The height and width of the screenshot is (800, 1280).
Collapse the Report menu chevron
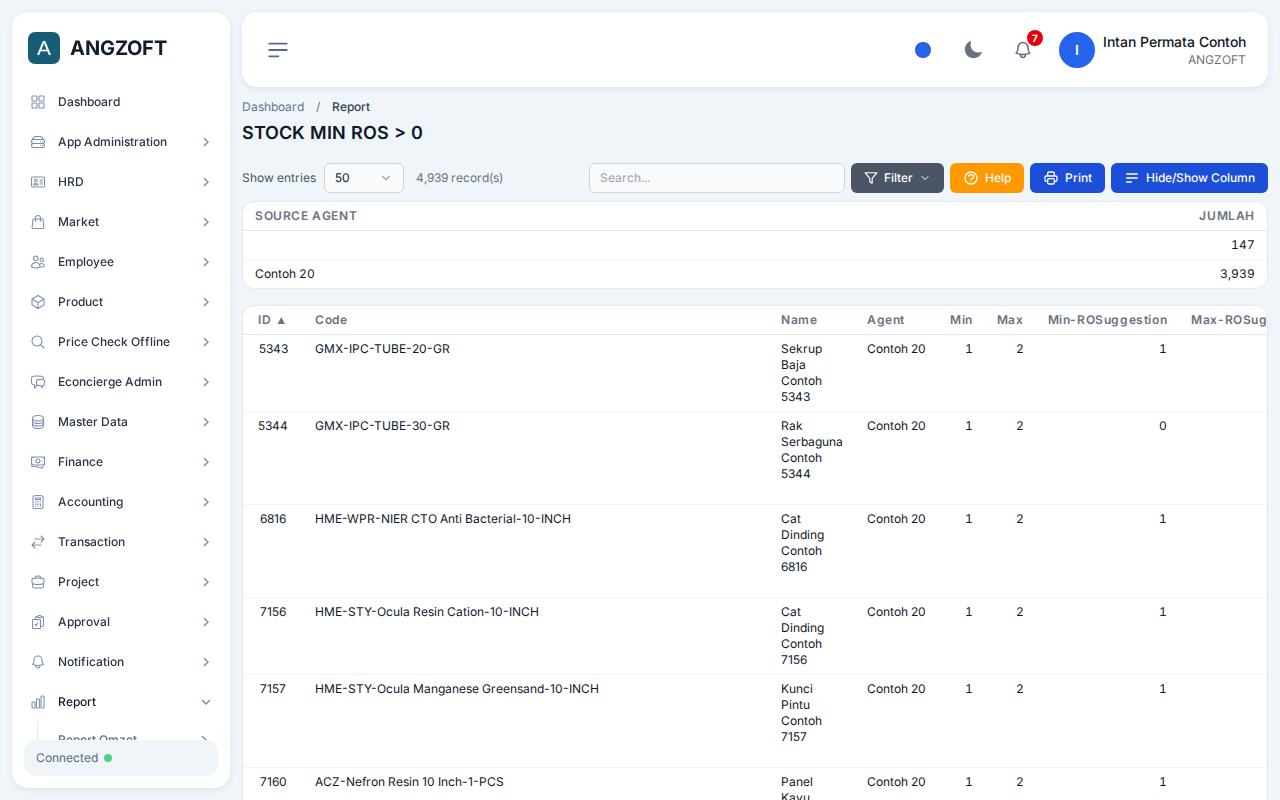[x=206, y=702]
